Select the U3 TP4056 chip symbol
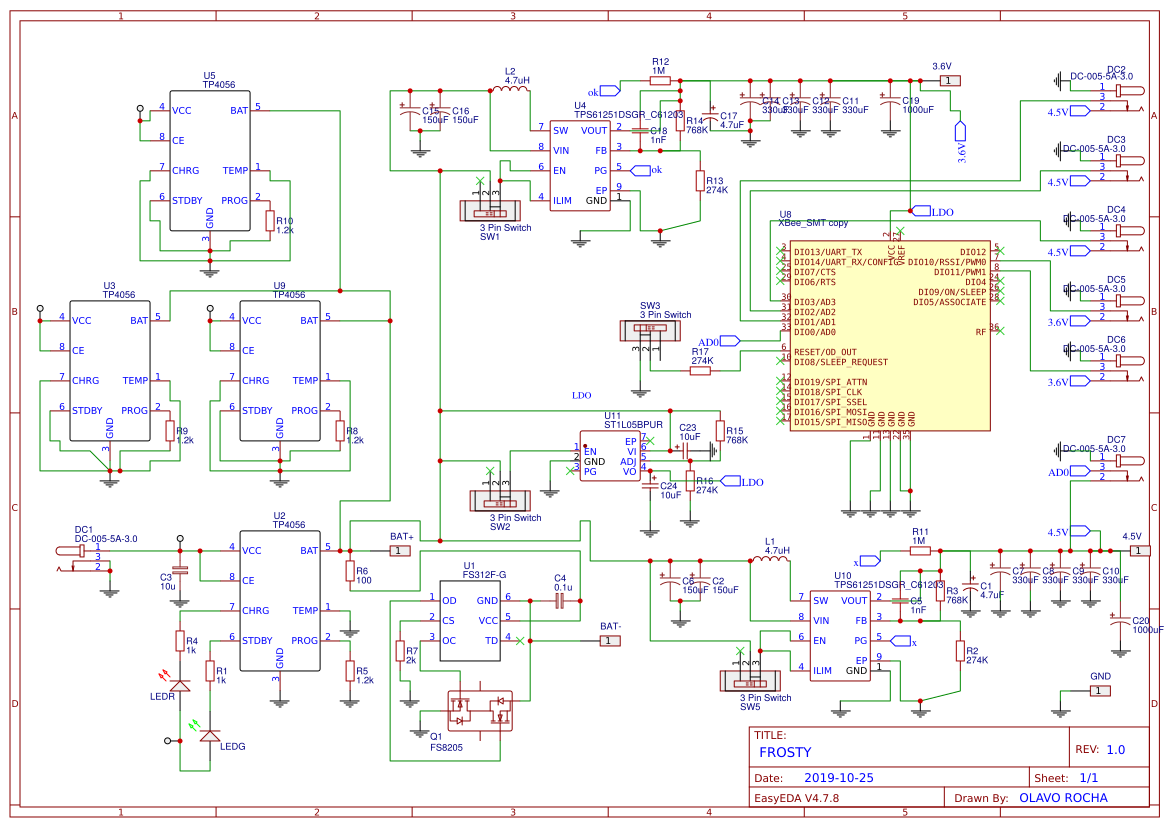Screen dimensions: 1175x827 click(110, 371)
